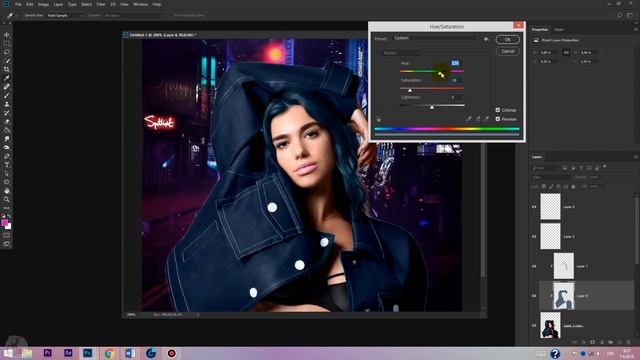Screen dimensions: 640x360
Task: Select the Eraser tool
Action: click(x=7, y=121)
